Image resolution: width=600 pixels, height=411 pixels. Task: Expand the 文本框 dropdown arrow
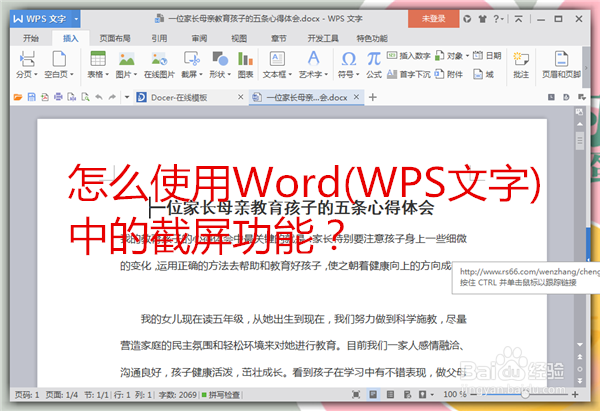[290, 75]
